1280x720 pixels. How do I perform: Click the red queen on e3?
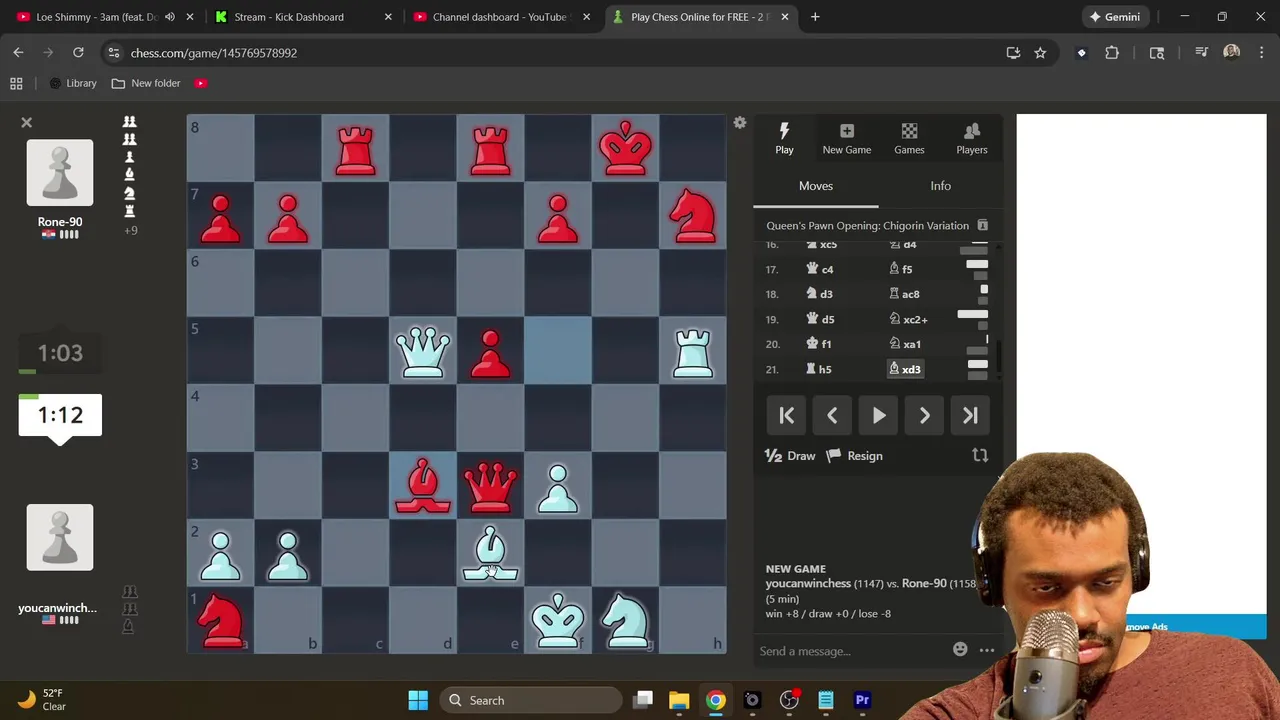point(490,486)
